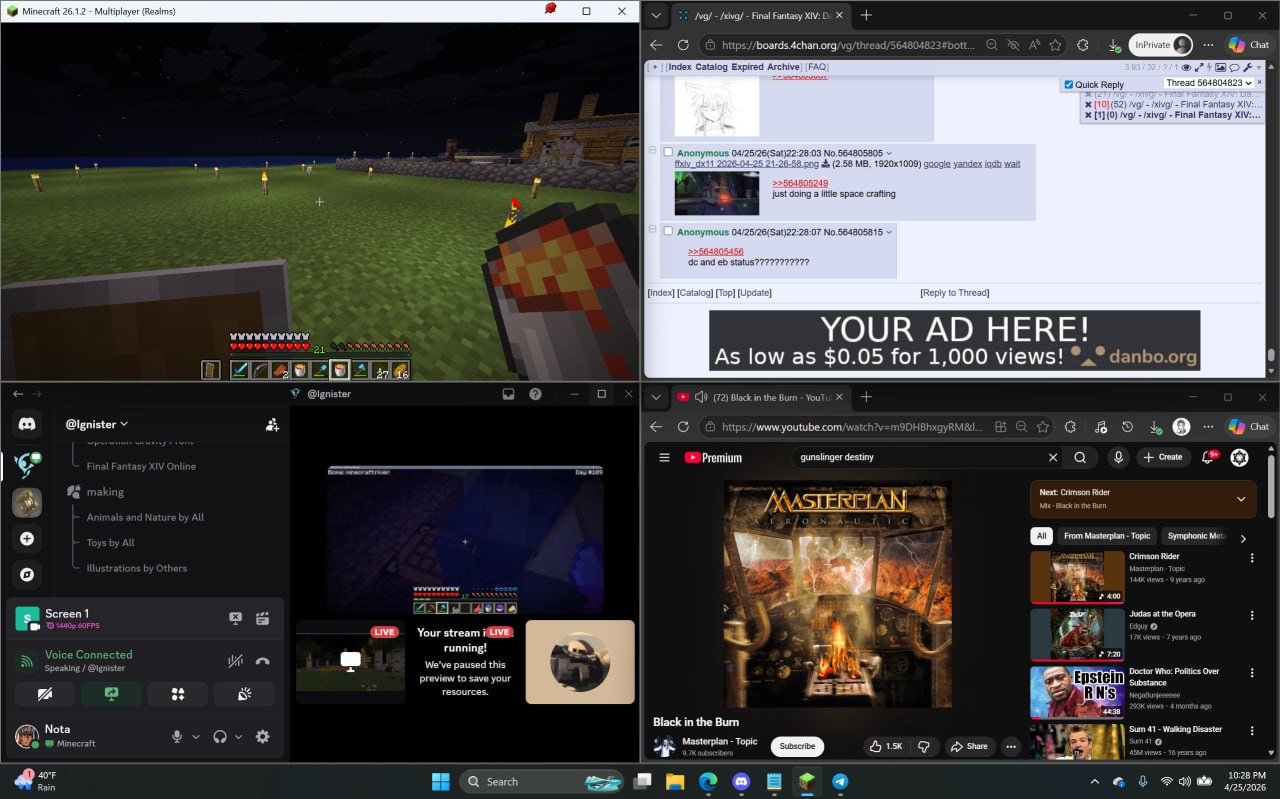Mute Discord microphone

pos(177,737)
